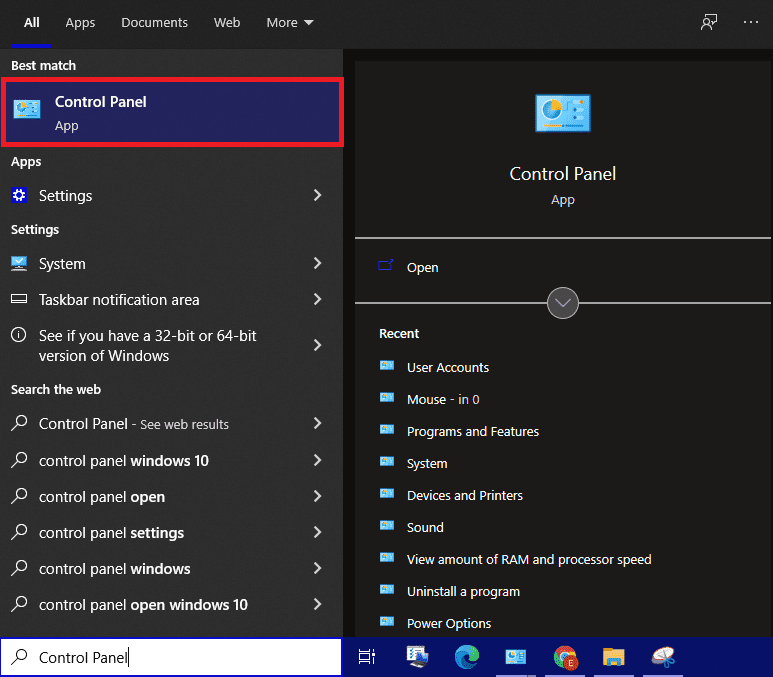This screenshot has height=677, width=773.
Task: Expand the 'control panel open windows 10' arrow
Action: (x=317, y=604)
